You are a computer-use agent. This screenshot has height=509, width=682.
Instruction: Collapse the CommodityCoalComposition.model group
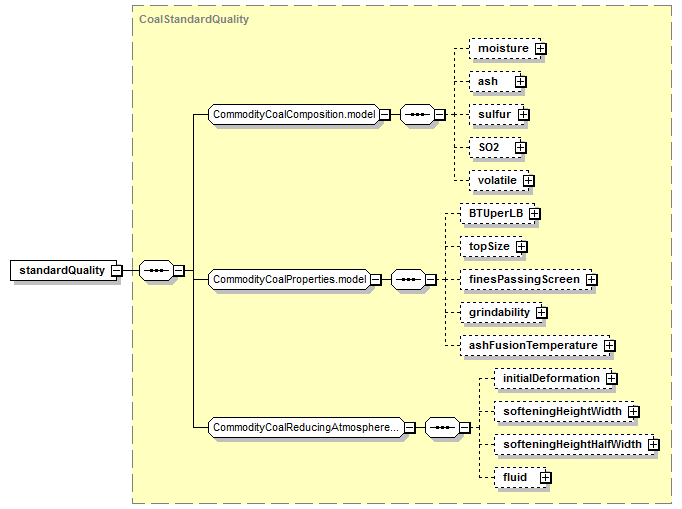pos(386,114)
